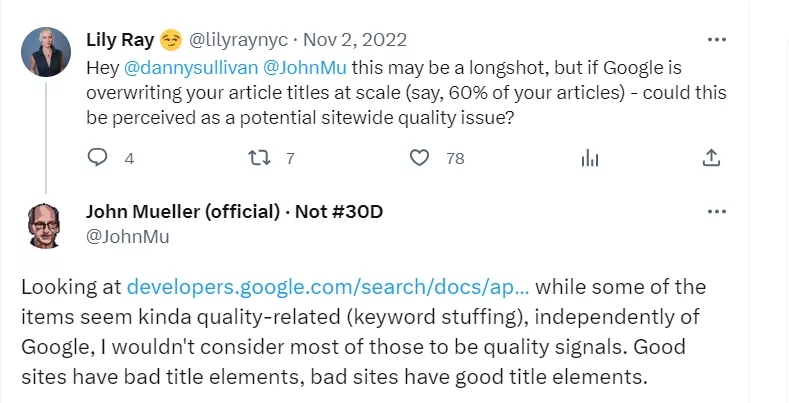The width and height of the screenshot is (789, 403).
Task: Like Lily Ray's tweet with heart icon
Action: 419,158
